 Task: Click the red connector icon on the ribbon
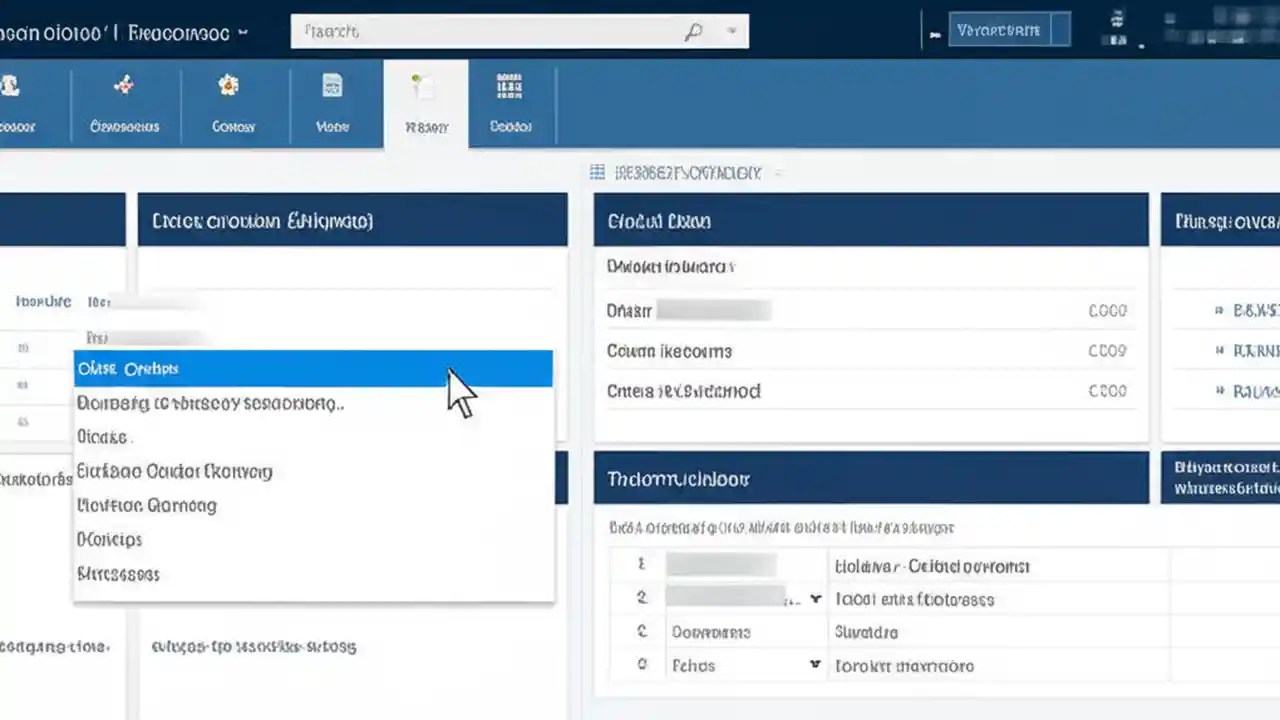123,85
